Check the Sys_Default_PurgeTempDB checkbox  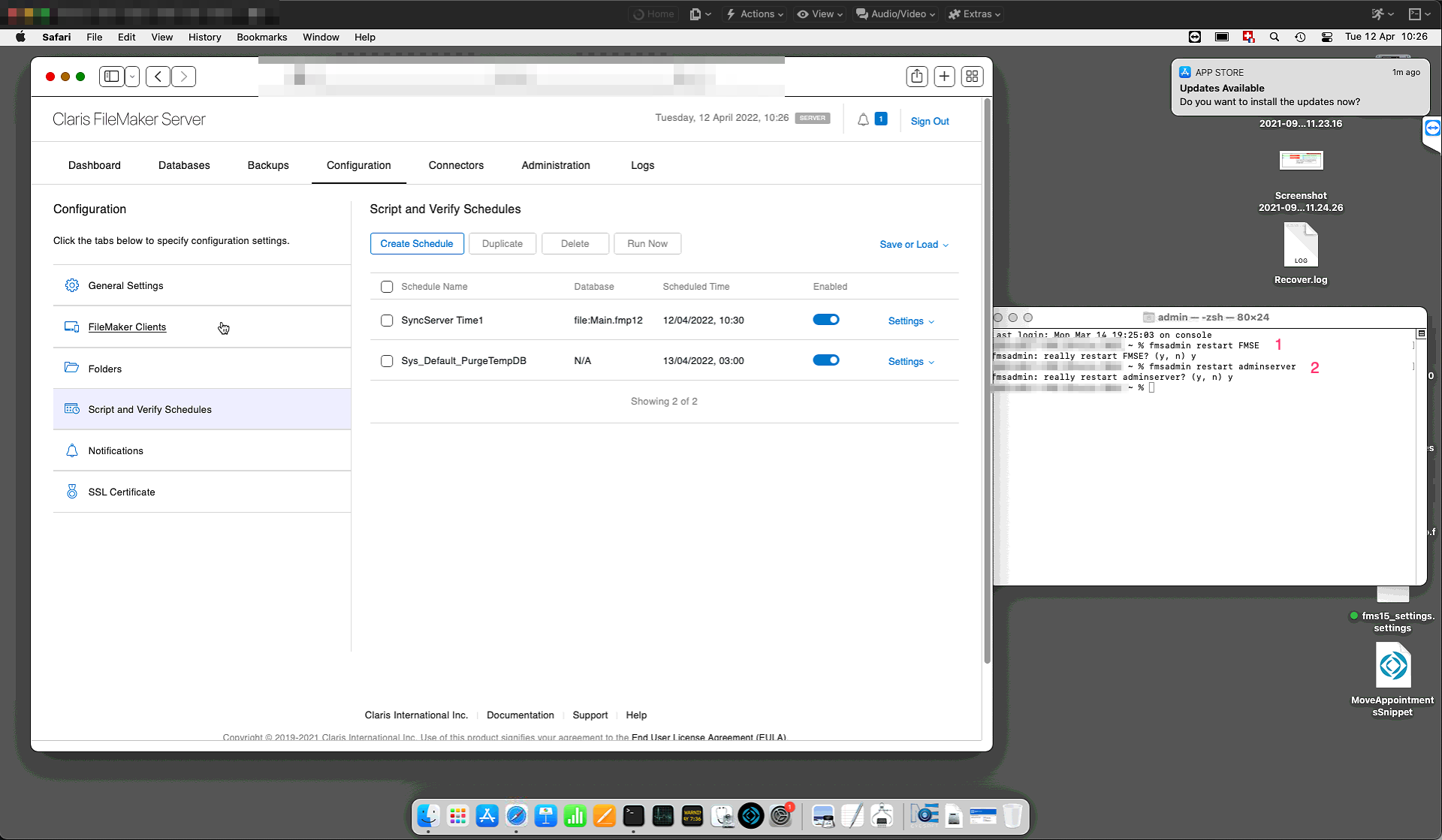coord(387,361)
